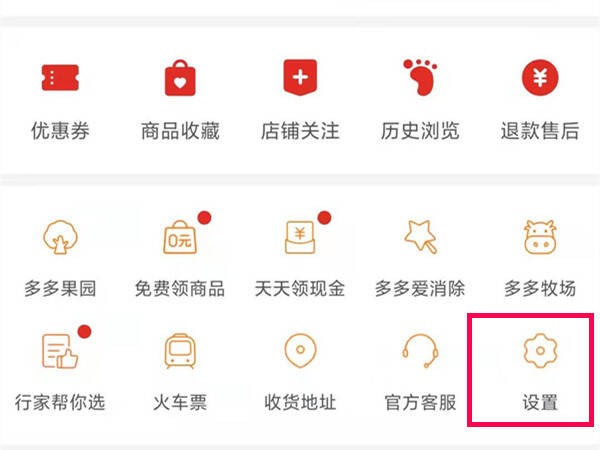Tap the 商品收藏 shopping bag icon
600x450 pixels.
pos(180,78)
